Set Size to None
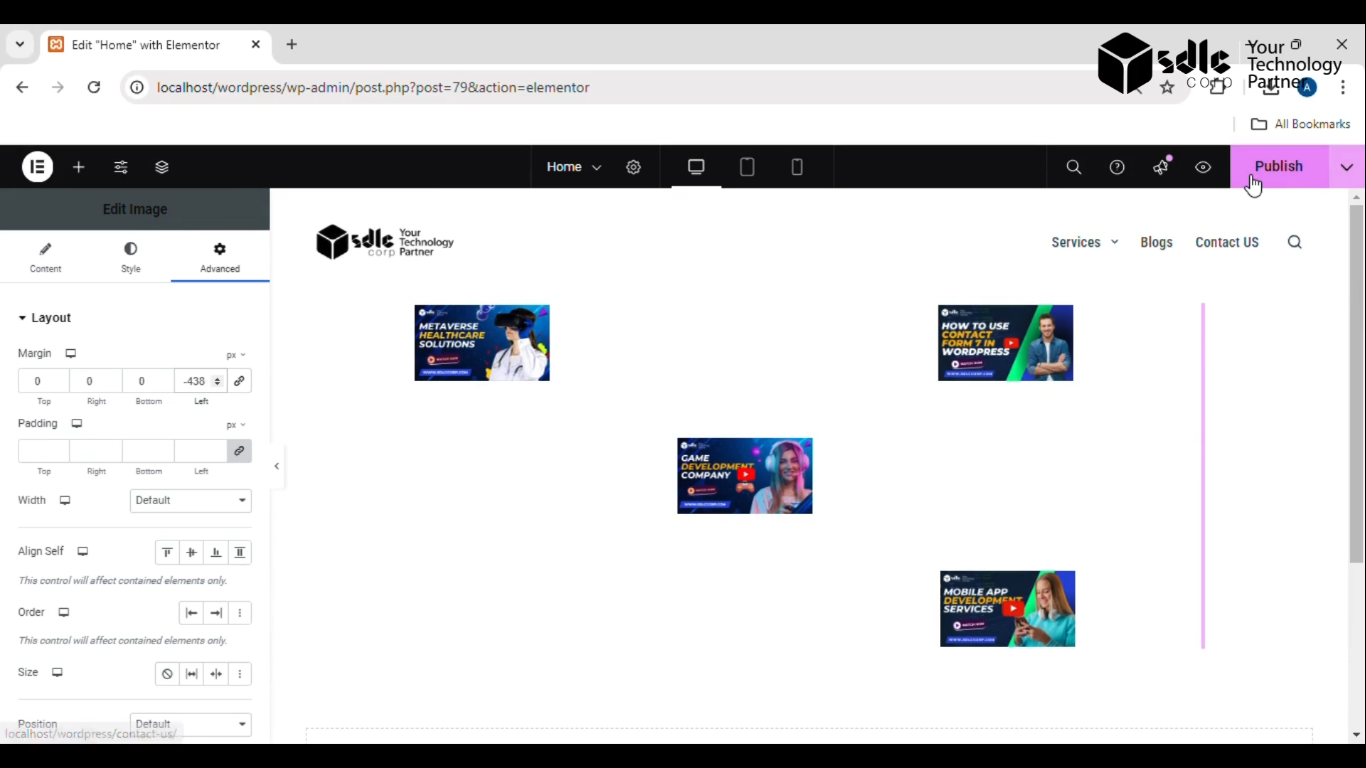 167,674
